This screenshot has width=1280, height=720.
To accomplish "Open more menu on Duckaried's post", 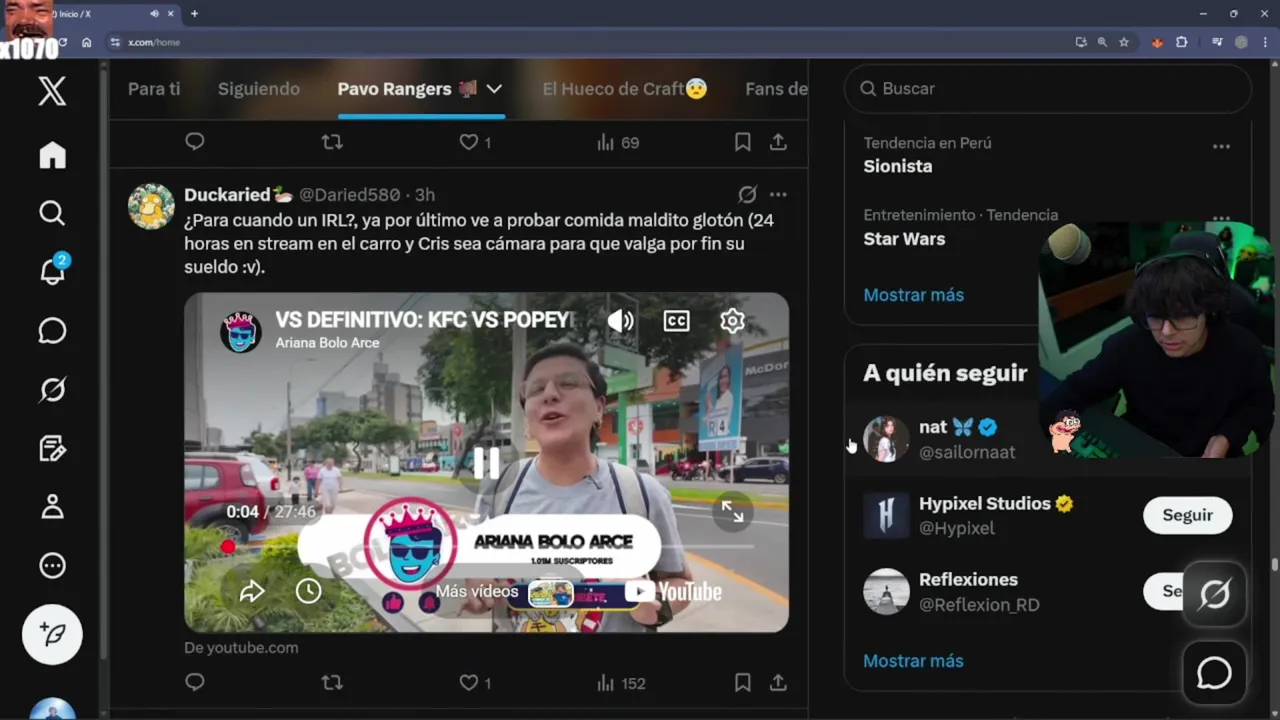I will [778, 194].
